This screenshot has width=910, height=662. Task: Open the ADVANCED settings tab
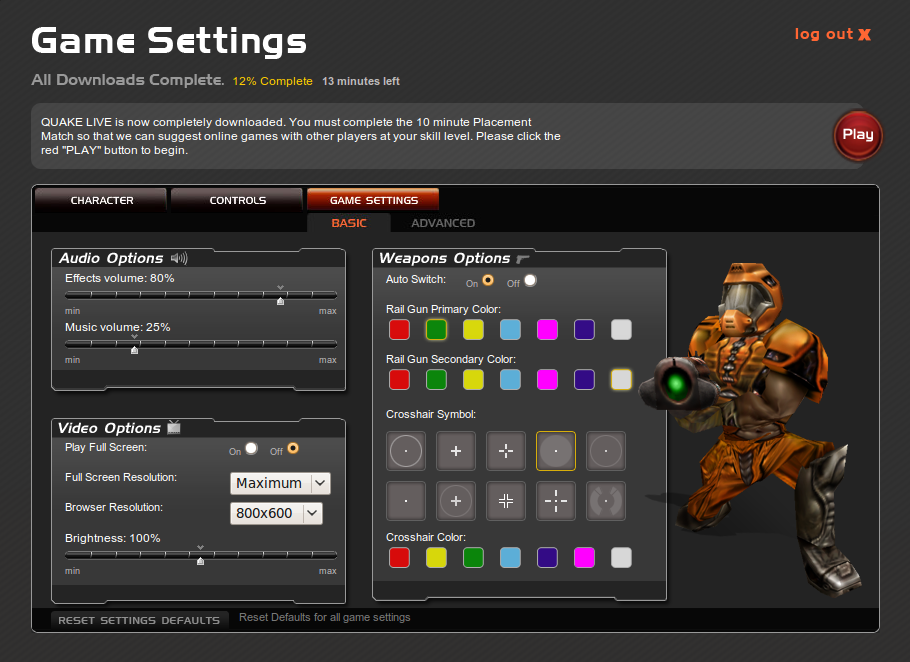[x=442, y=222]
